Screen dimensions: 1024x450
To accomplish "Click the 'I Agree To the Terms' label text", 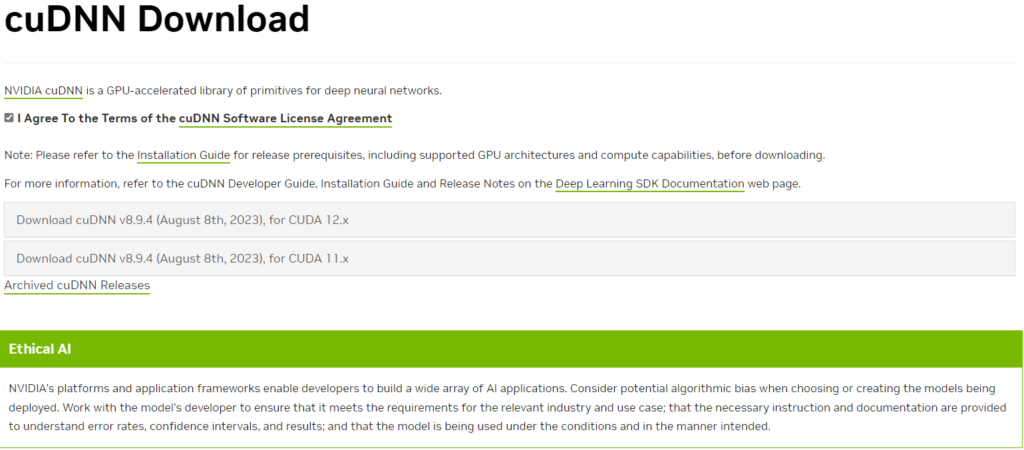I will (96, 119).
